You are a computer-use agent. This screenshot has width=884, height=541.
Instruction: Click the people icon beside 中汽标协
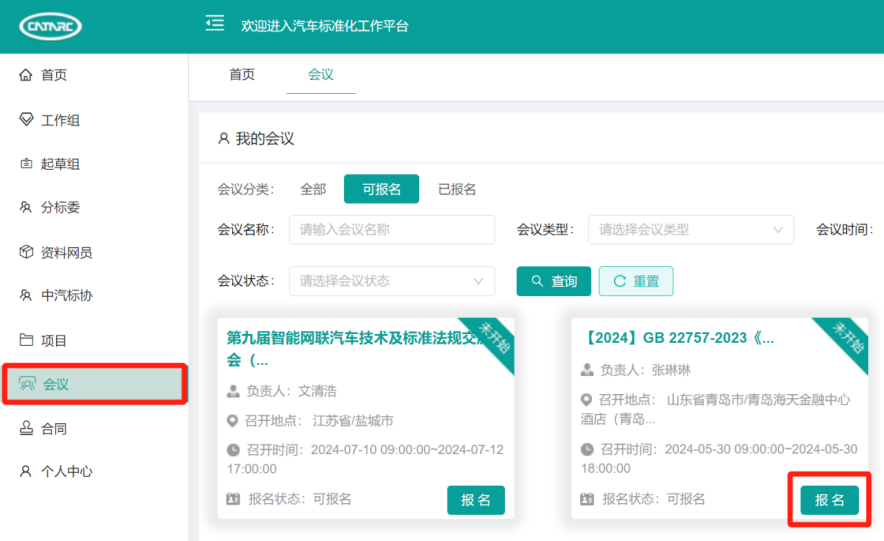coord(26,295)
